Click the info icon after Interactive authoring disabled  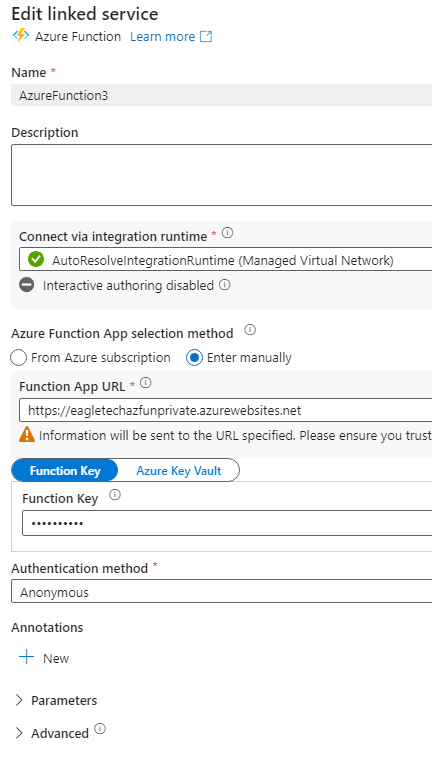(x=225, y=285)
